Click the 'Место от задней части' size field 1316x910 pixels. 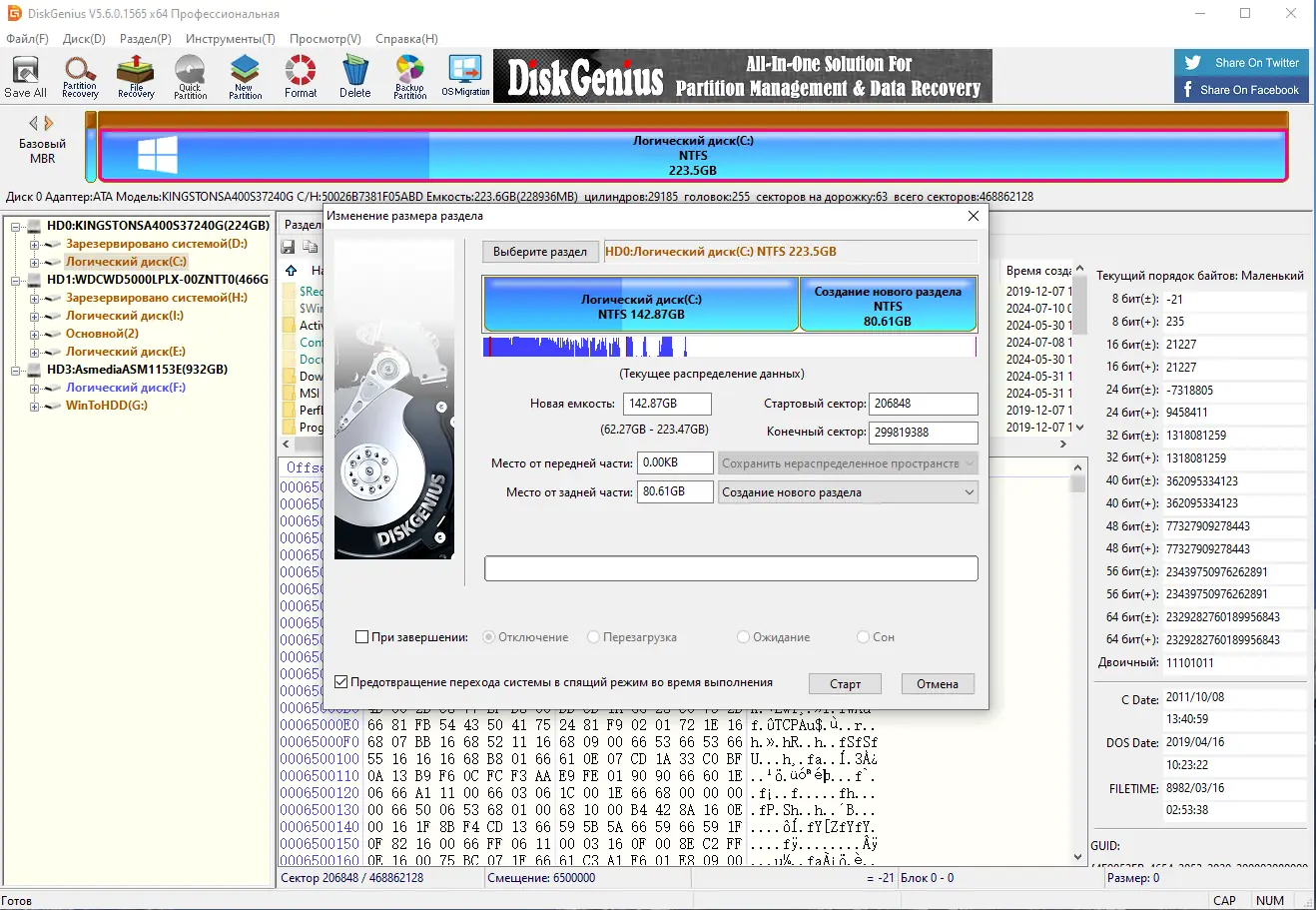675,492
